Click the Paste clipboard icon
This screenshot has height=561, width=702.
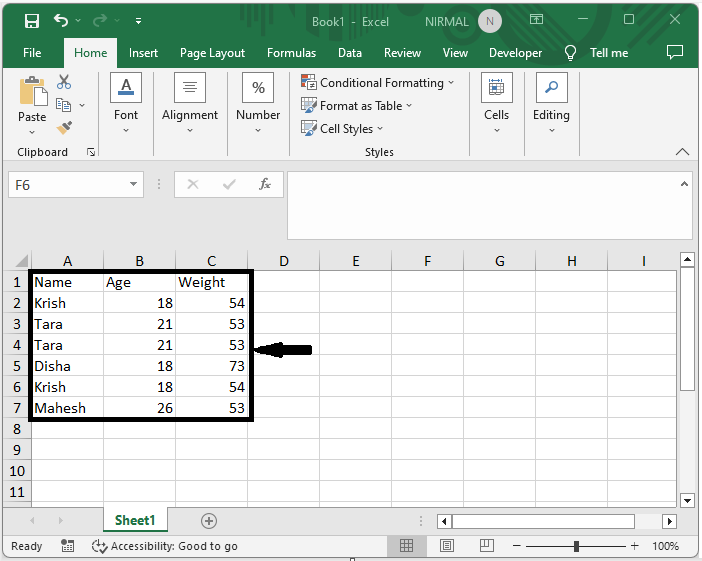(32, 100)
